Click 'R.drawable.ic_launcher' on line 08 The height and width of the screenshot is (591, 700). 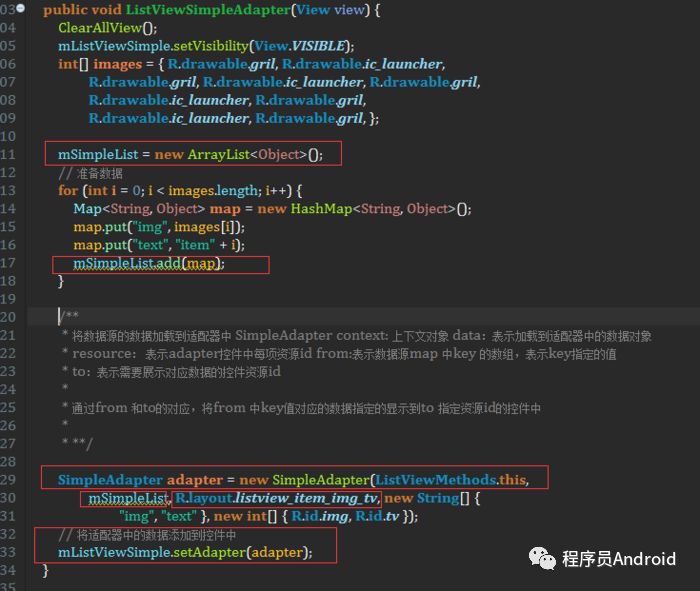click(x=169, y=100)
